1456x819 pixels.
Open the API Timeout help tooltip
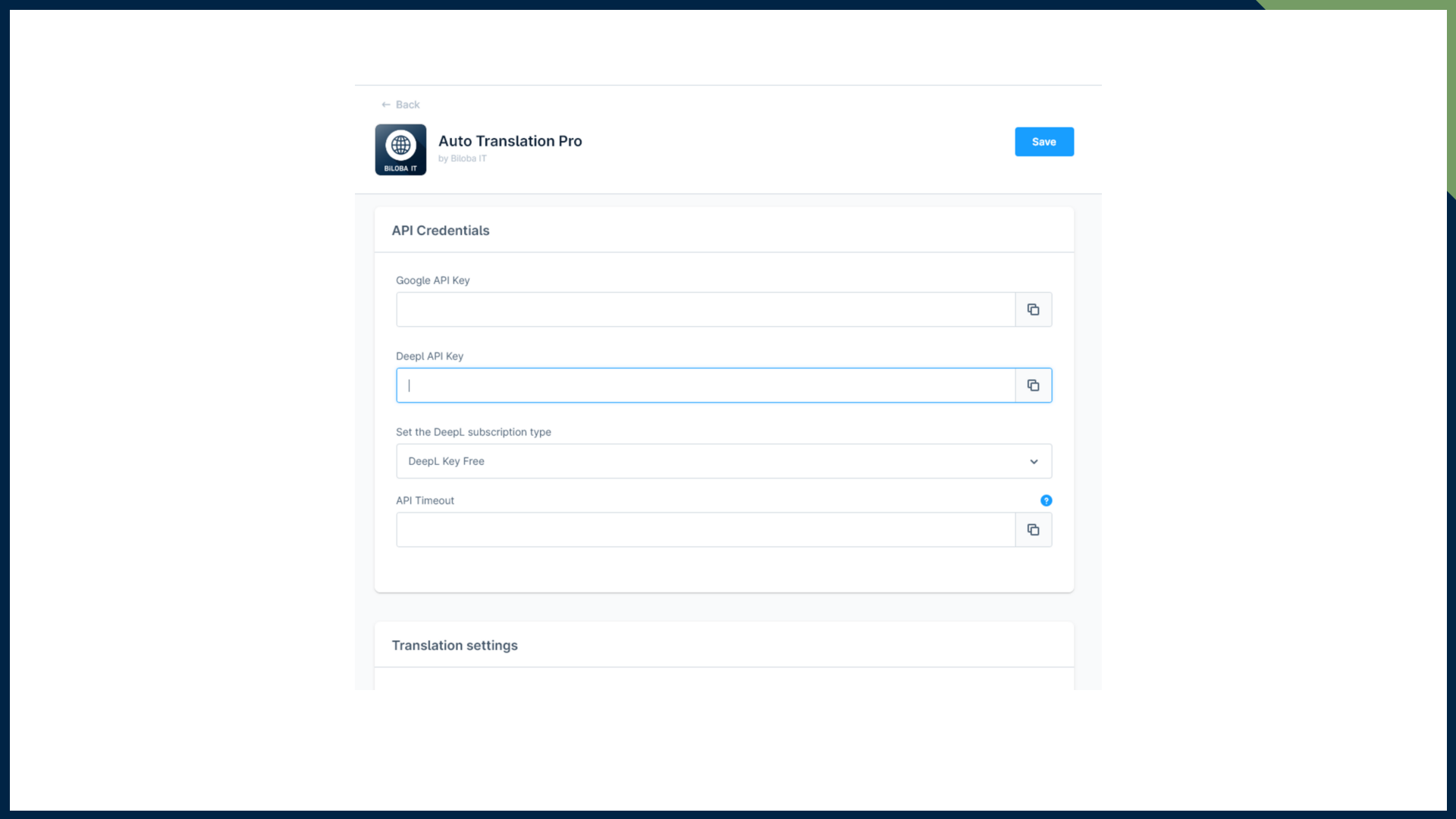coord(1046,500)
